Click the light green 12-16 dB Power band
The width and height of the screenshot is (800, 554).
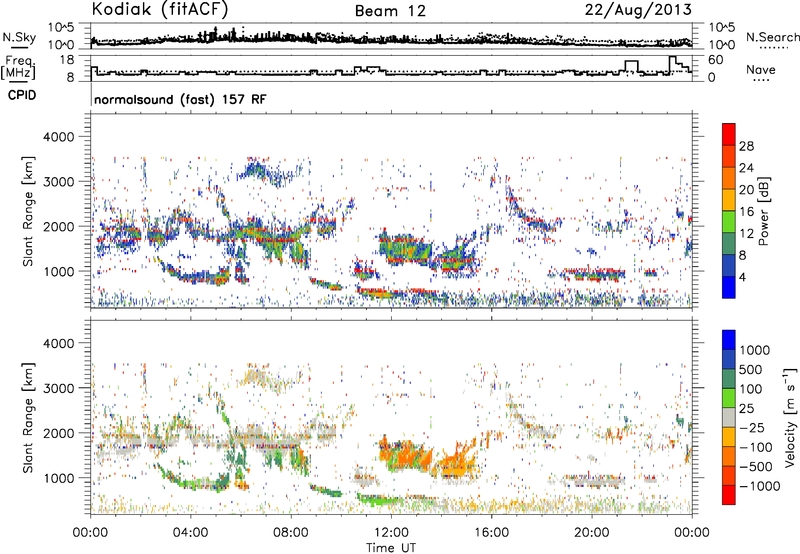729,222
